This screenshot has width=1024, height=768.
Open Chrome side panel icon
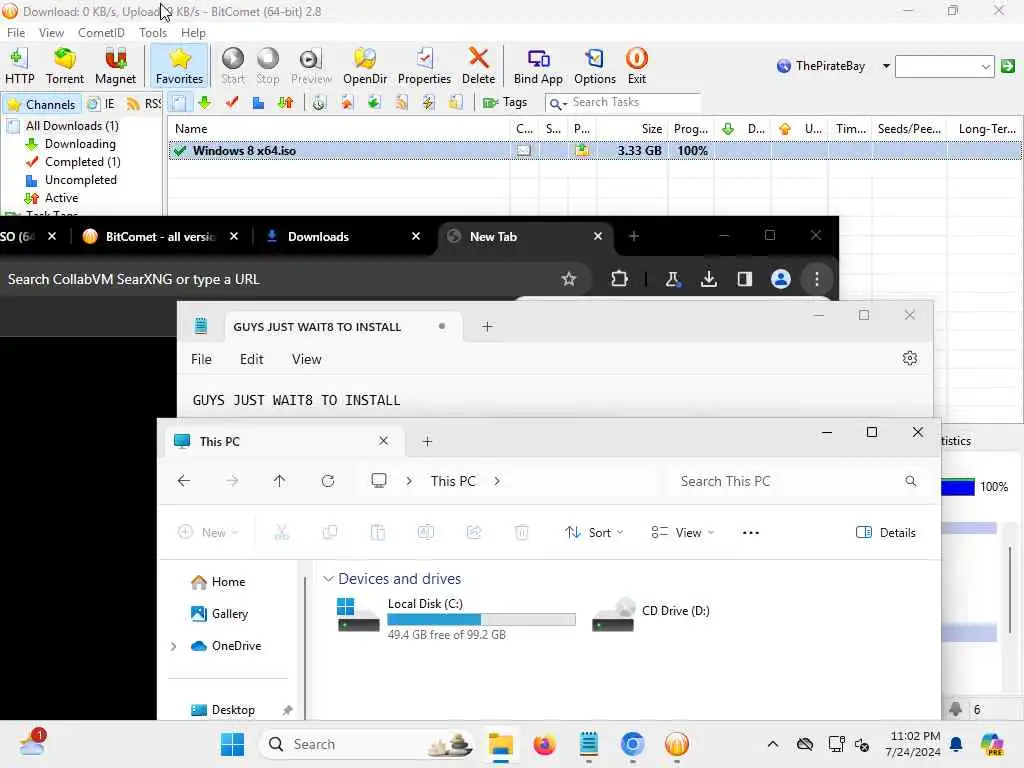[x=744, y=280]
